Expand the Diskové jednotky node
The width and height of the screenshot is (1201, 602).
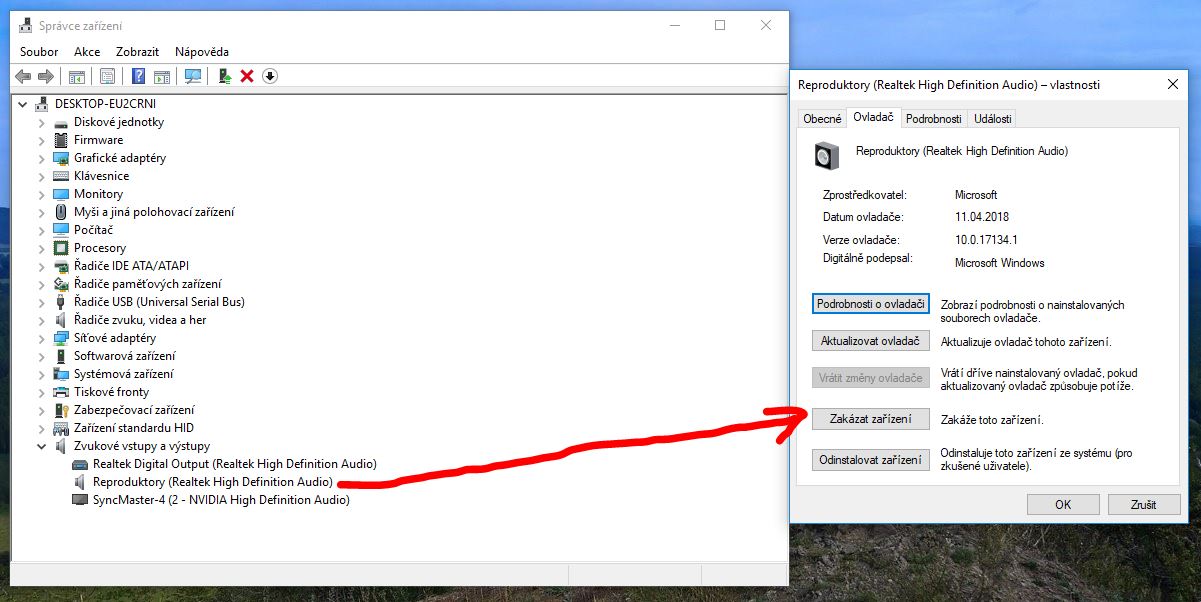click(x=42, y=122)
